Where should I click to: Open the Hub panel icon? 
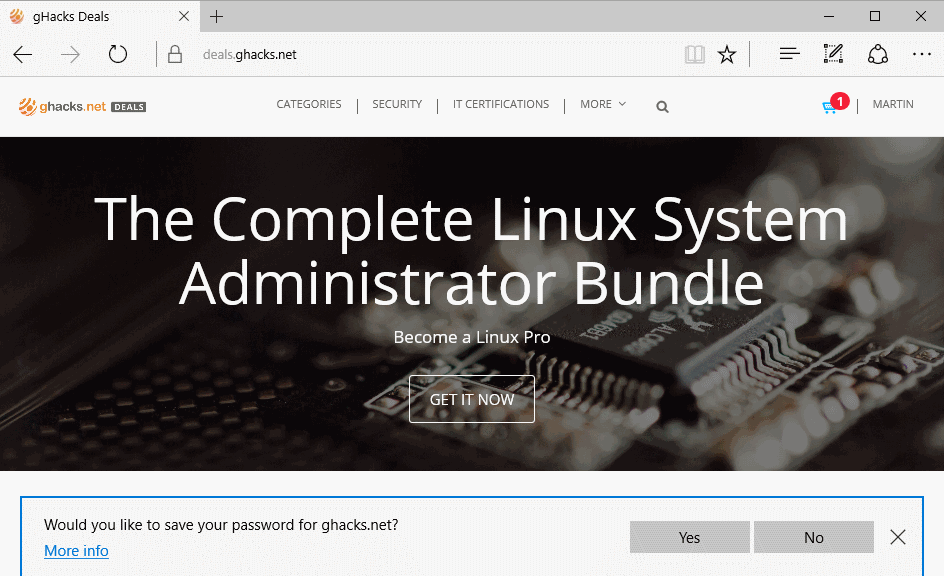(789, 54)
